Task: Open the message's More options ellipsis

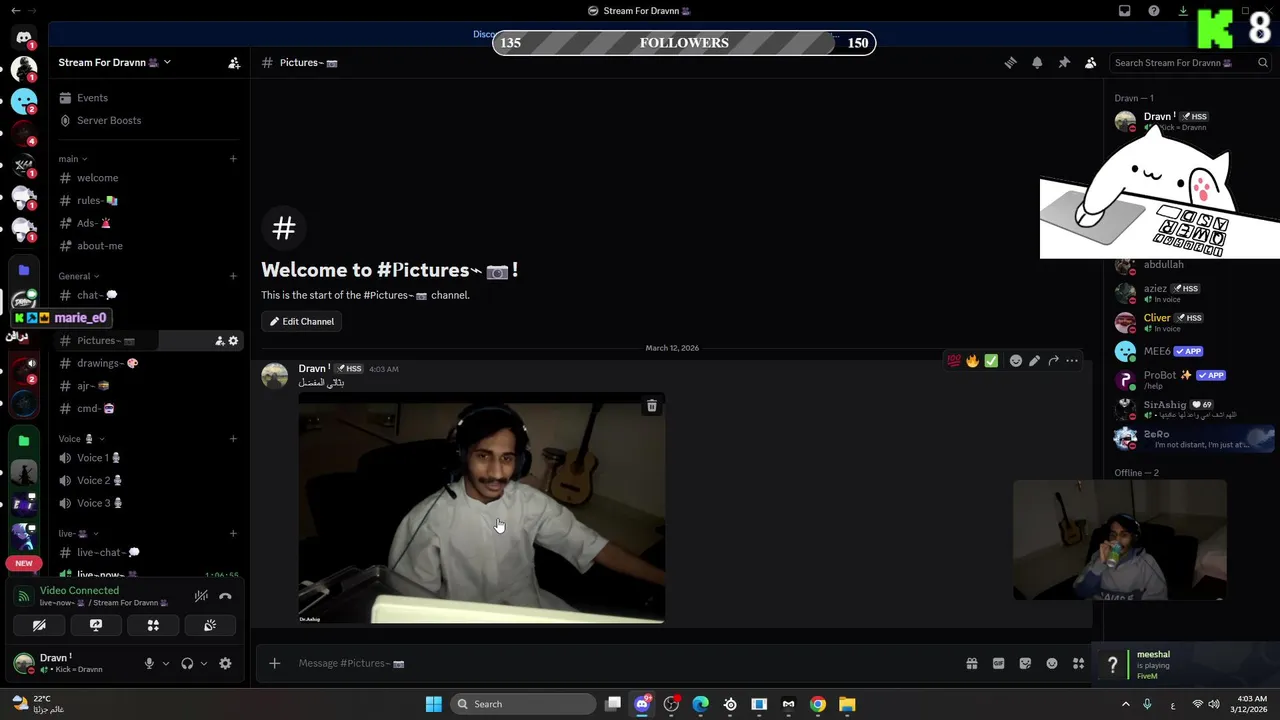Action: point(1072,360)
